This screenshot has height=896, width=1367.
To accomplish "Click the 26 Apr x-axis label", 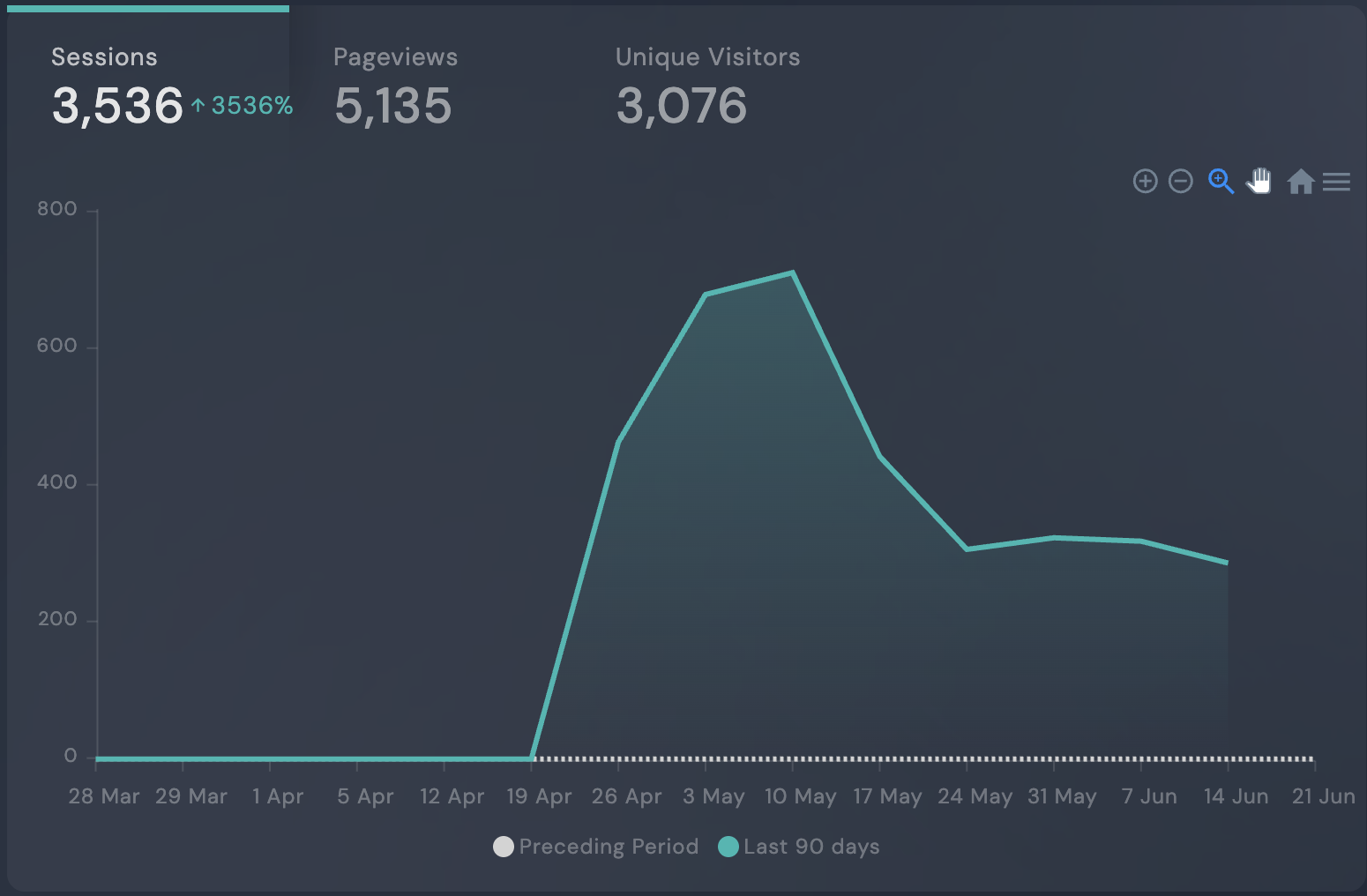I will 626,796.
